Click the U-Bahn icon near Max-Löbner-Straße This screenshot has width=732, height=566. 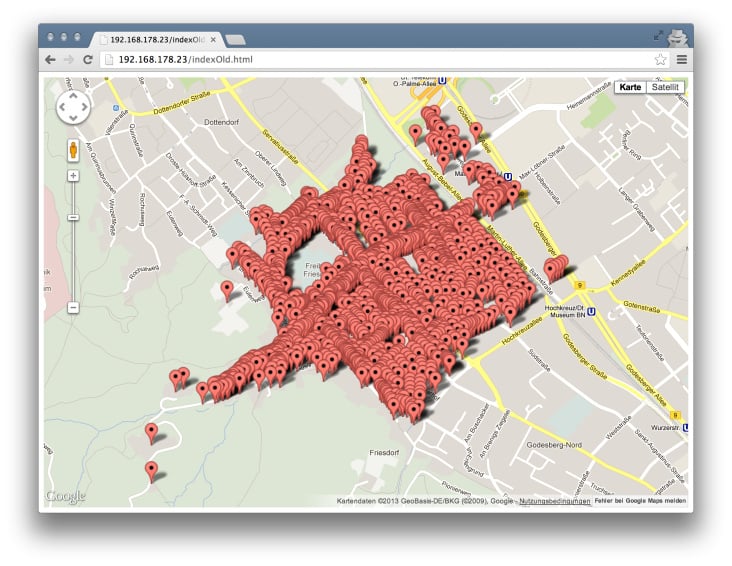tap(508, 177)
